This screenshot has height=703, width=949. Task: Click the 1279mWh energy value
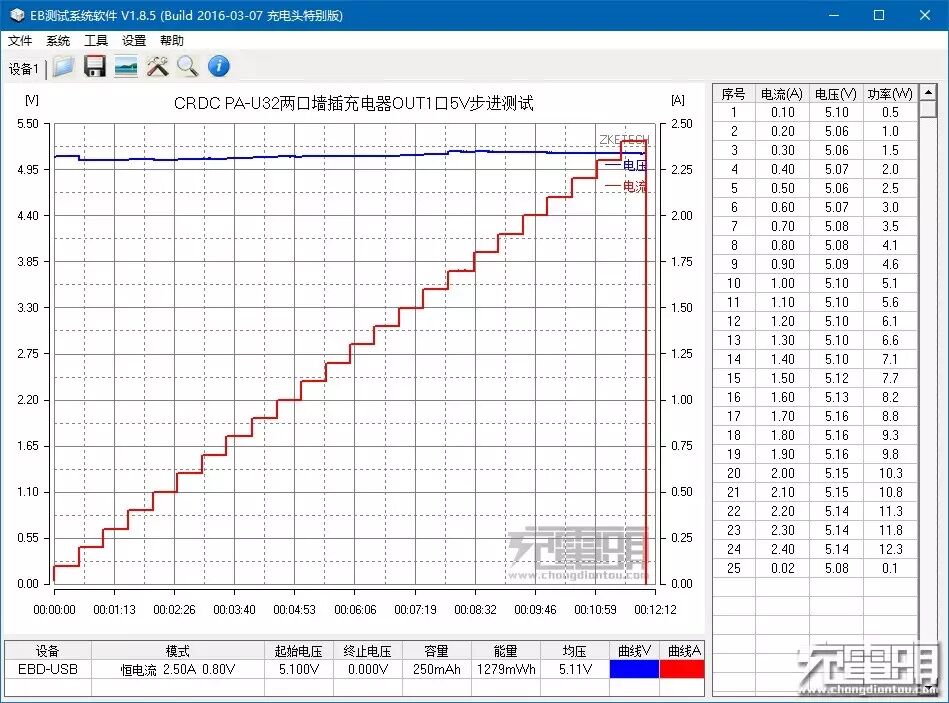click(506, 669)
